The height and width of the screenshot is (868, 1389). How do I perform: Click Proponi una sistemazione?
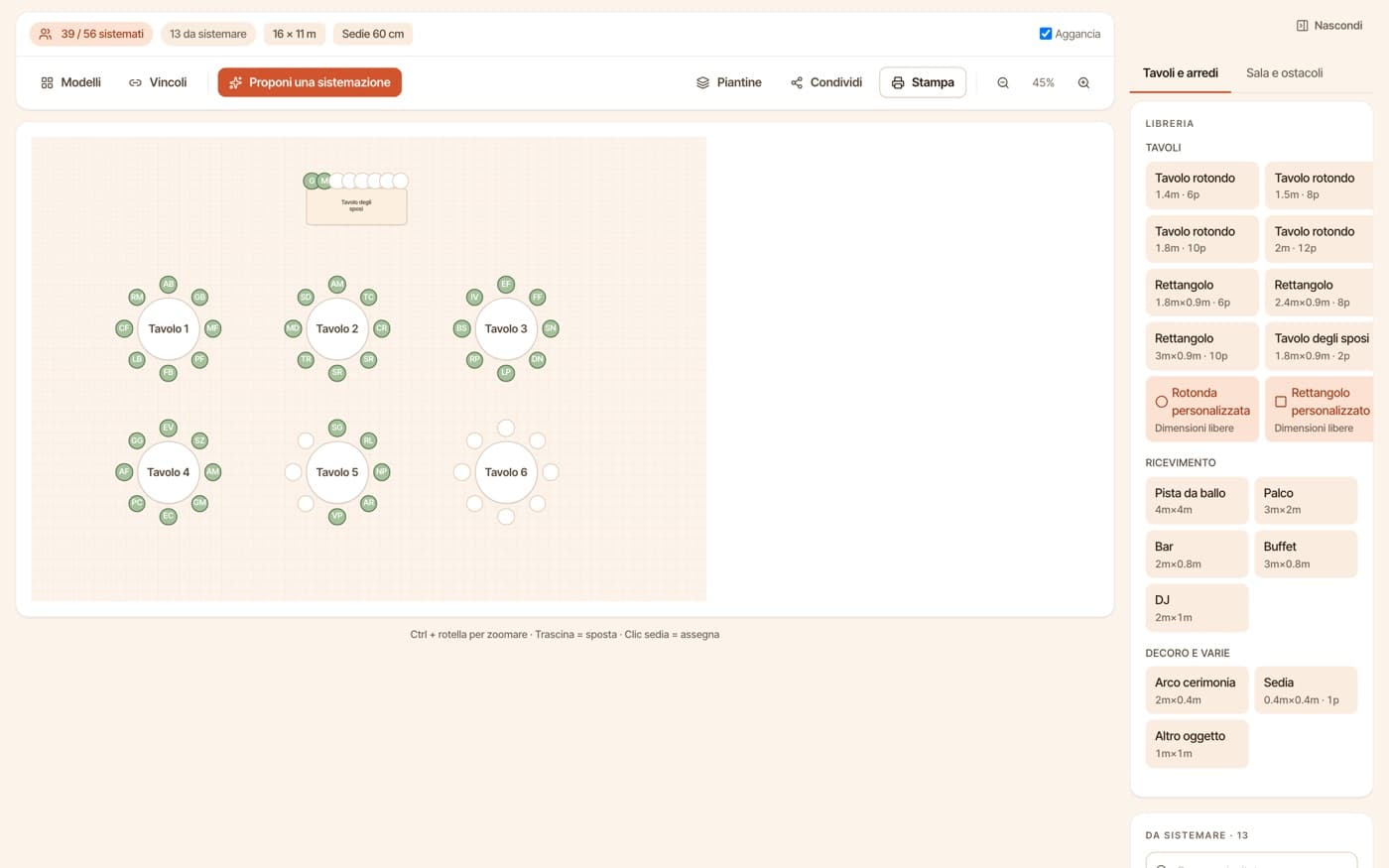[x=310, y=82]
